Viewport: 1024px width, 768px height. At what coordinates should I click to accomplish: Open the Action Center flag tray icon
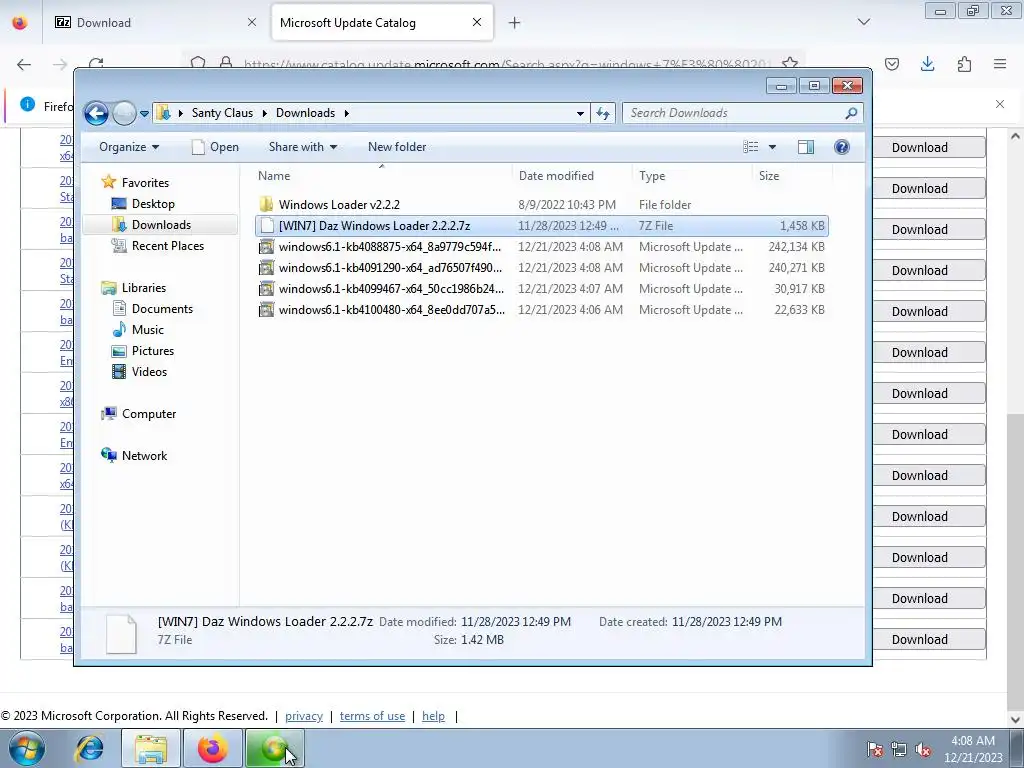(874, 750)
